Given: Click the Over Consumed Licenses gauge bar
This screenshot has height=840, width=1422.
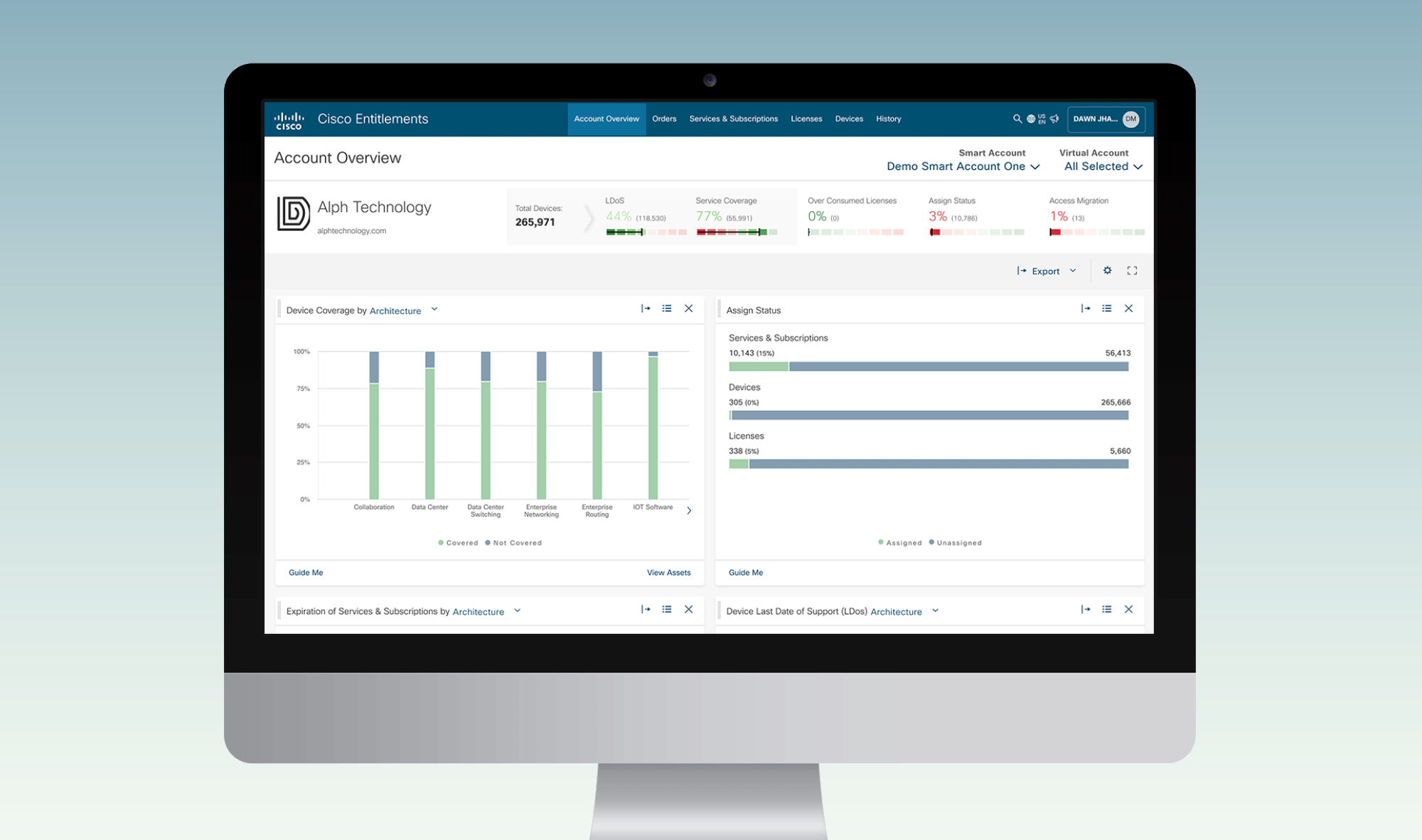Looking at the screenshot, I should (x=855, y=232).
